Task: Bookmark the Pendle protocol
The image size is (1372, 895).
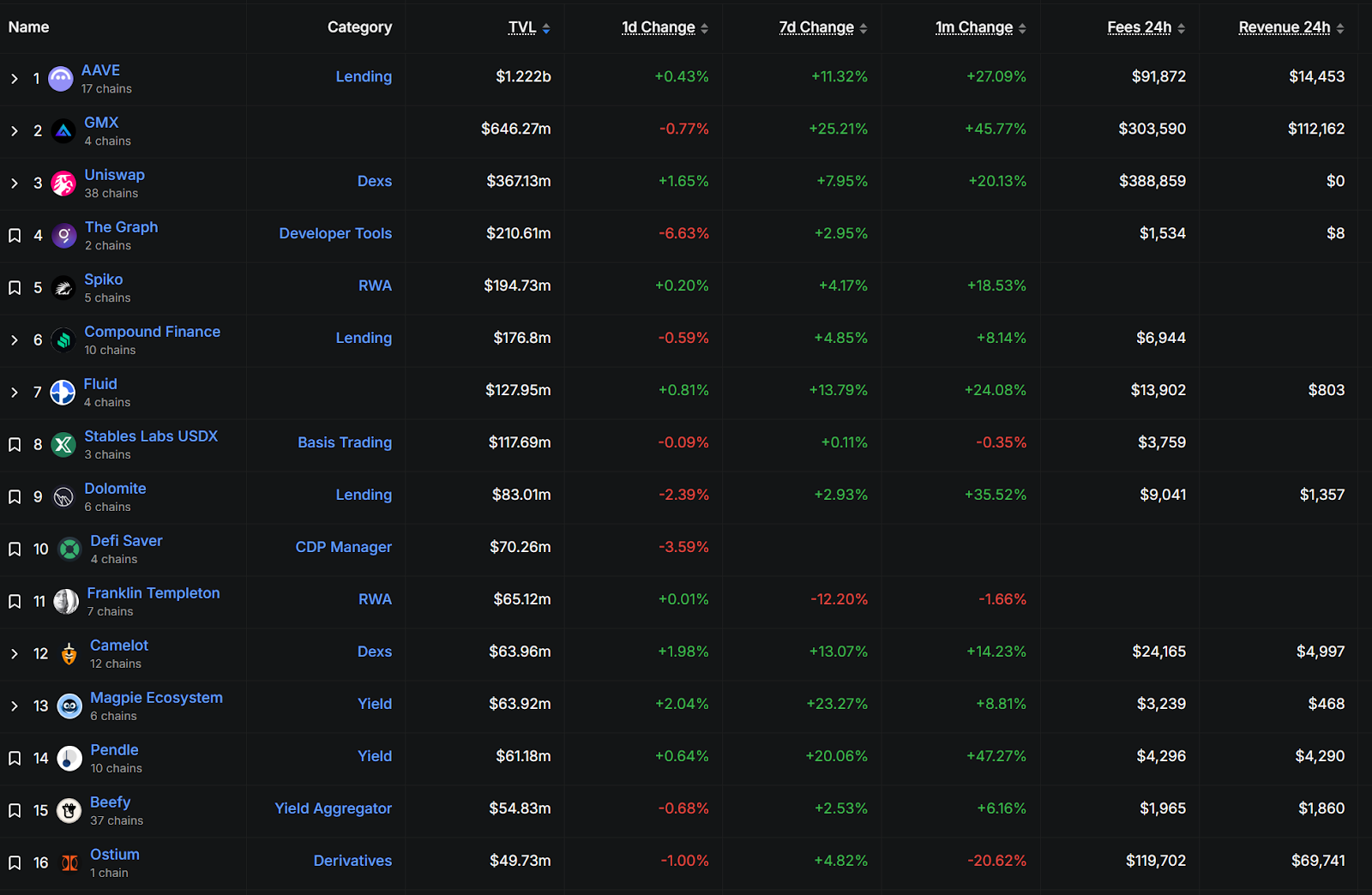Action: pyautogui.click(x=15, y=759)
